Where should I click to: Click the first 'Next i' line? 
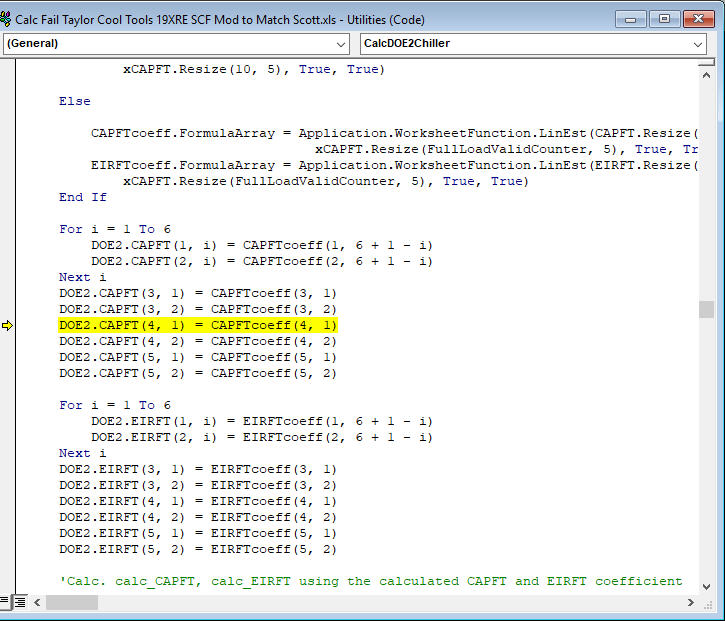pyautogui.click(x=82, y=277)
